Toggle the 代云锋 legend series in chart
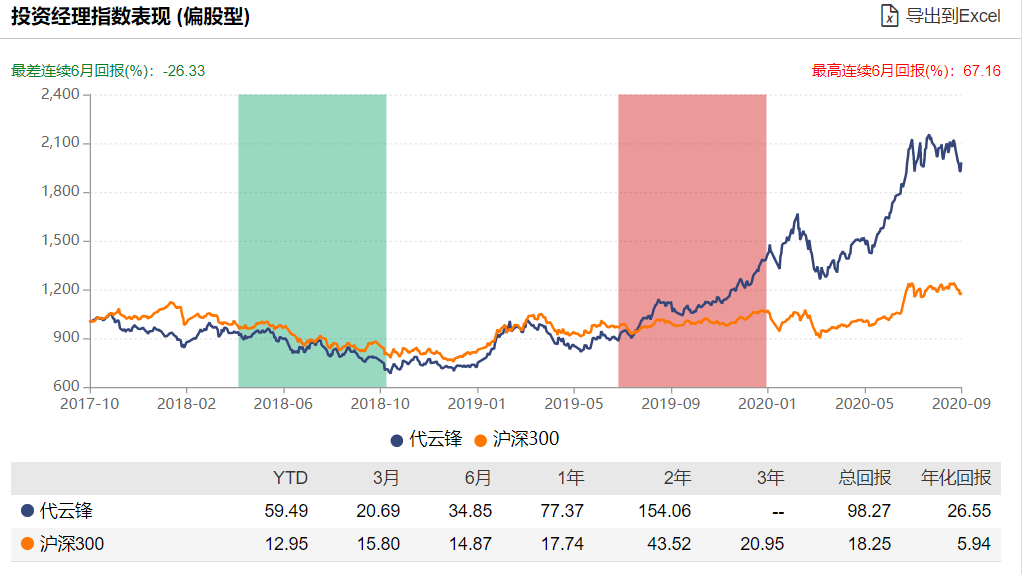This screenshot has height=574, width=1022. [x=426, y=439]
